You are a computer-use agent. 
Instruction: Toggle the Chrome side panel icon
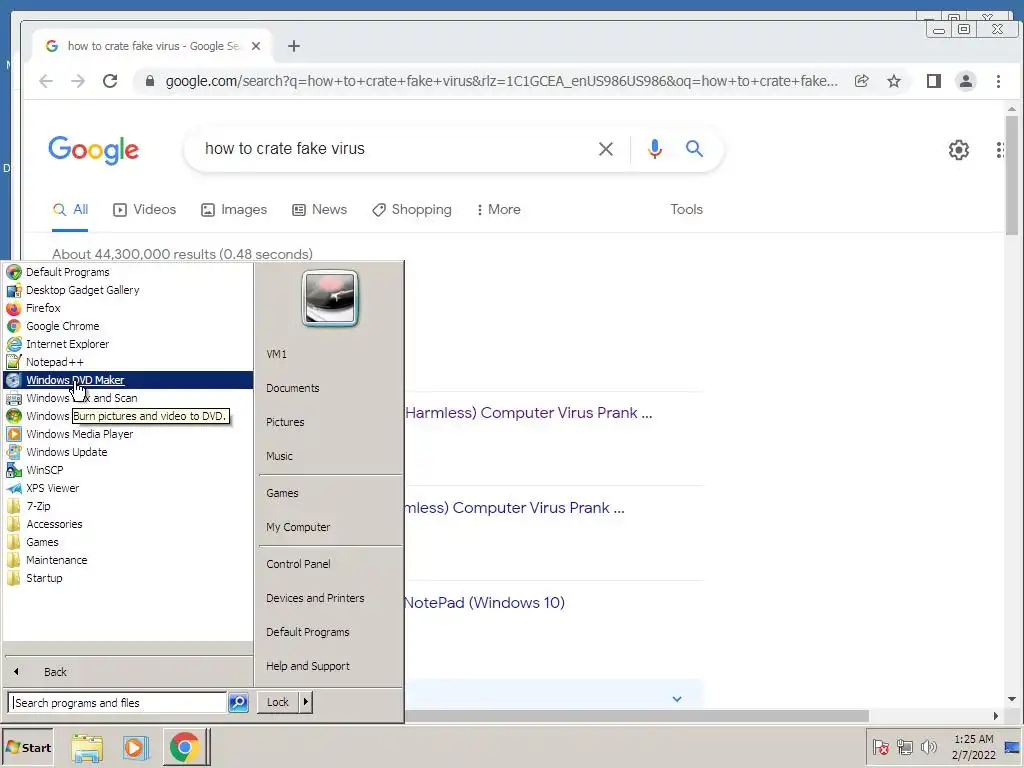coord(934,81)
